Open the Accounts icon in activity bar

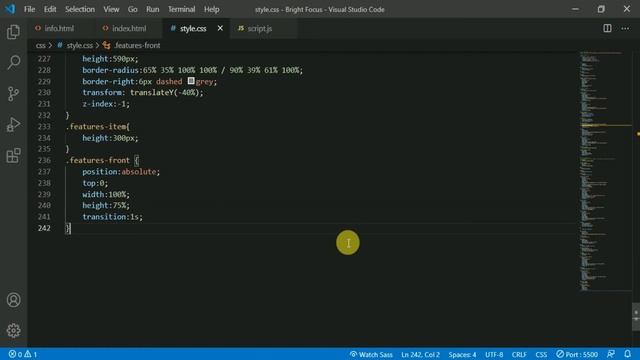(x=13, y=300)
